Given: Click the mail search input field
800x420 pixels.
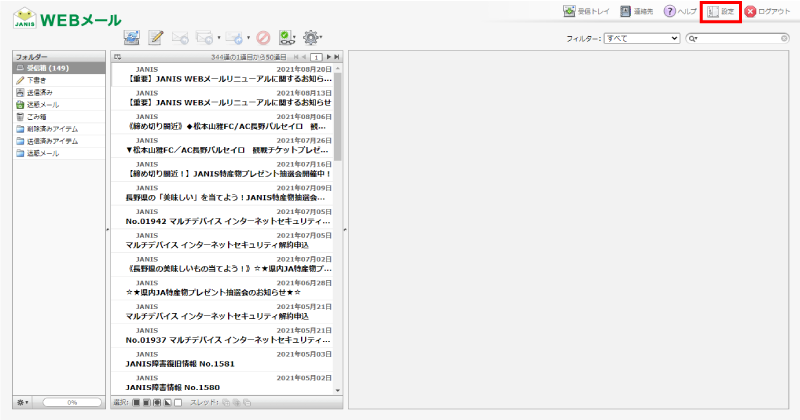Looking at the screenshot, I should (x=738, y=38).
